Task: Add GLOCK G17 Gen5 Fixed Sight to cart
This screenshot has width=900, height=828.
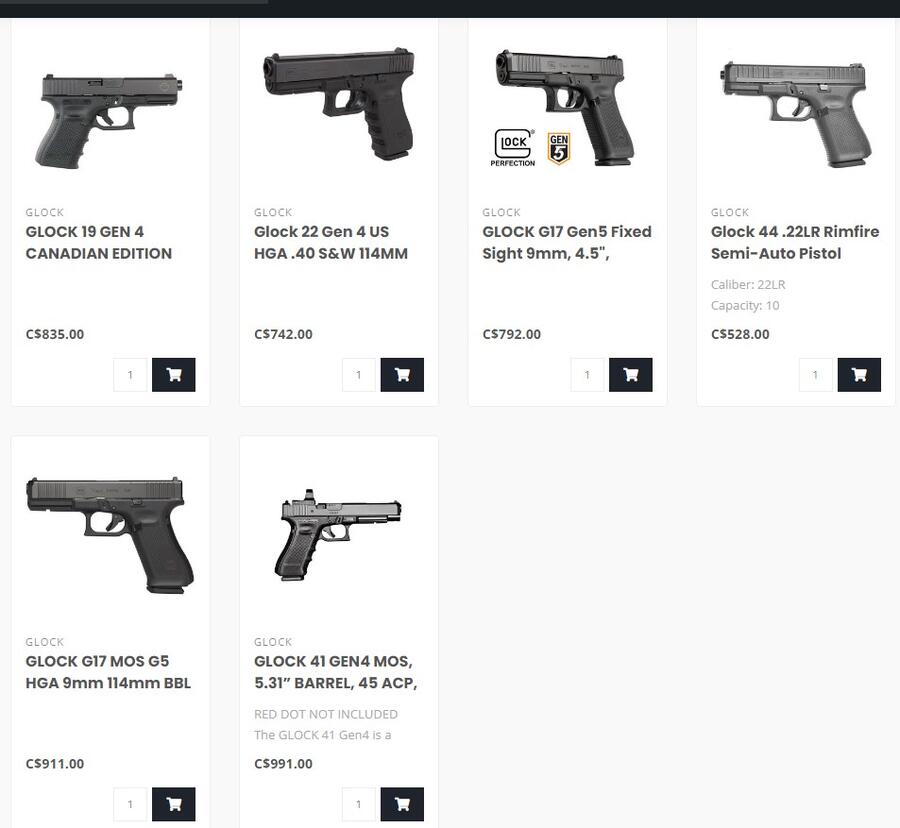Action: pos(630,375)
